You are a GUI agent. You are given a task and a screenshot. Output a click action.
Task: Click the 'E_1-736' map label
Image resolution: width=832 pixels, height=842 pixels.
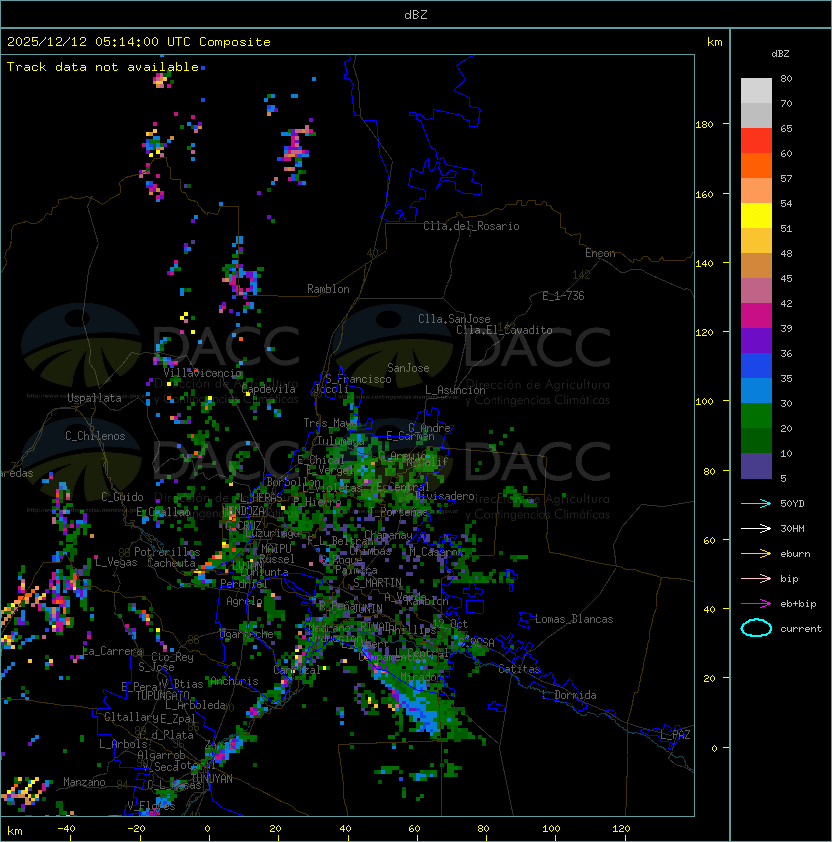click(563, 296)
